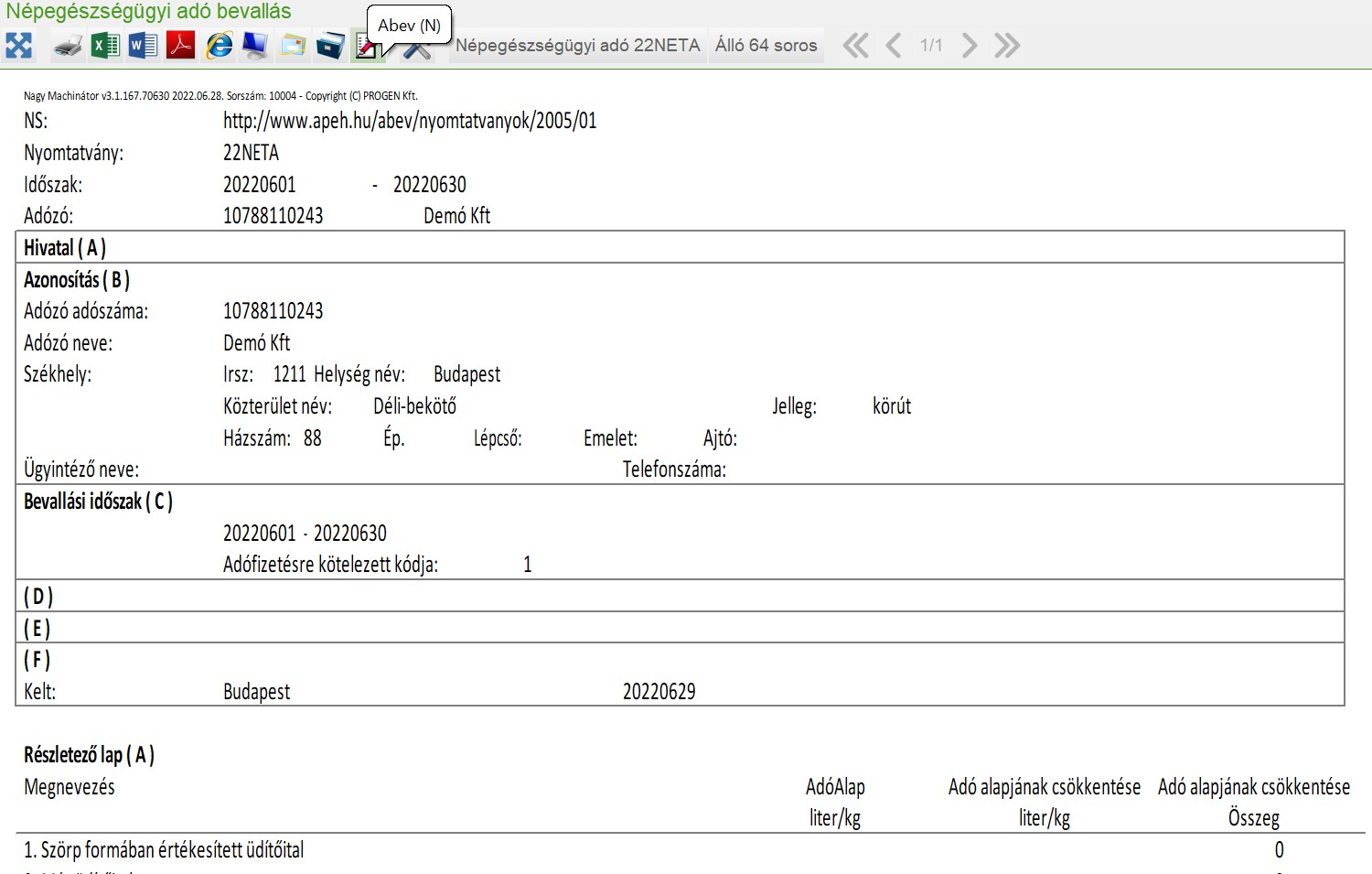Click the Részletező lap ( A ) heading

pyautogui.click(x=90, y=755)
